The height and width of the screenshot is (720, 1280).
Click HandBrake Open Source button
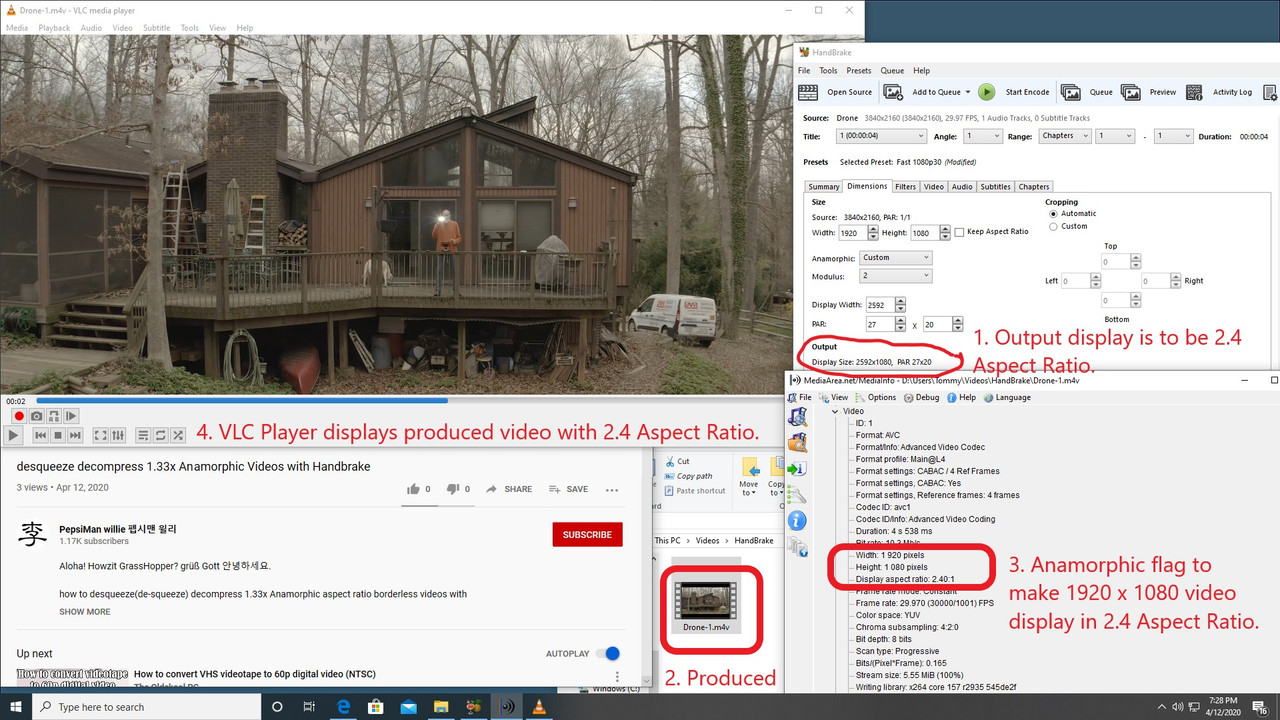click(x=837, y=92)
